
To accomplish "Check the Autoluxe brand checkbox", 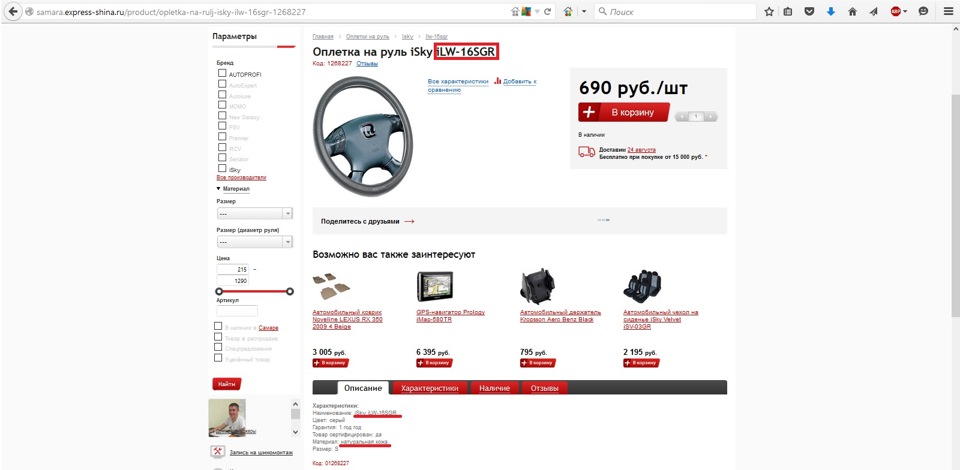I will coord(222,95).
